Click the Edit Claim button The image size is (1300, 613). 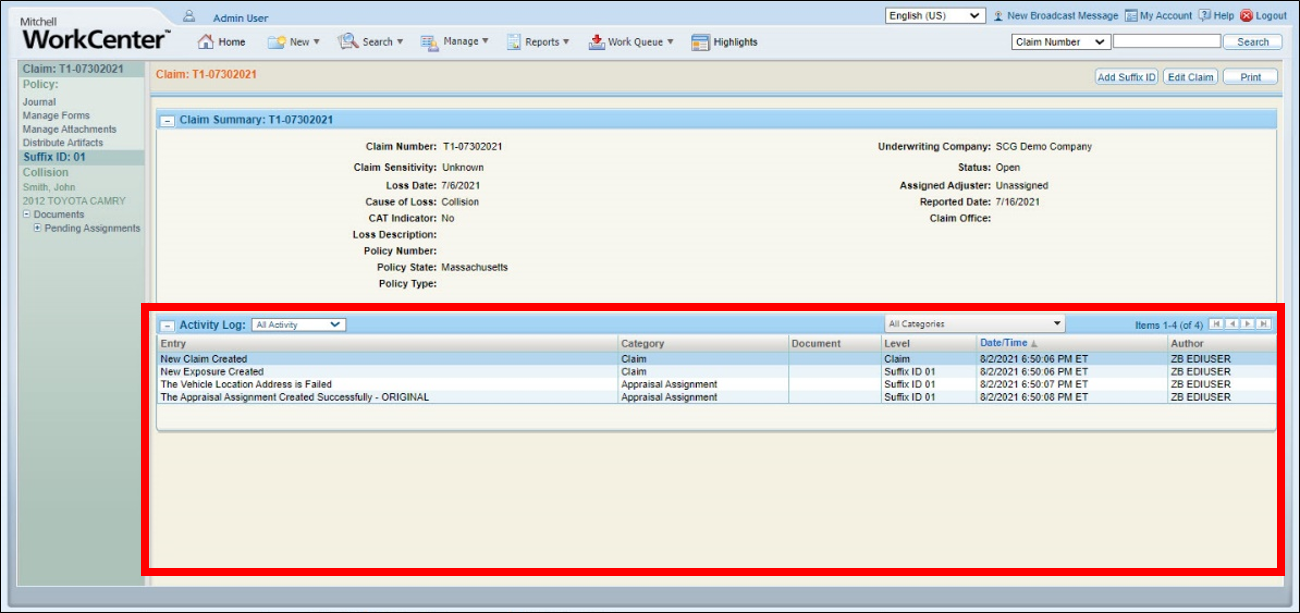pos(1190,77)
